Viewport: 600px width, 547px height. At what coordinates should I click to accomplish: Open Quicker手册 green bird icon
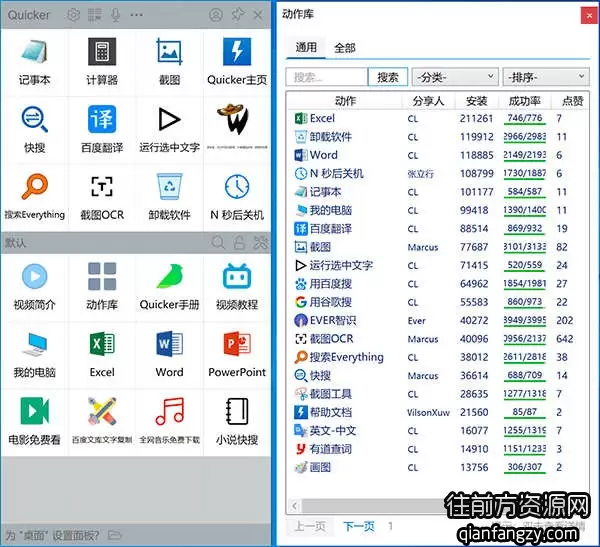pos(170,287)
